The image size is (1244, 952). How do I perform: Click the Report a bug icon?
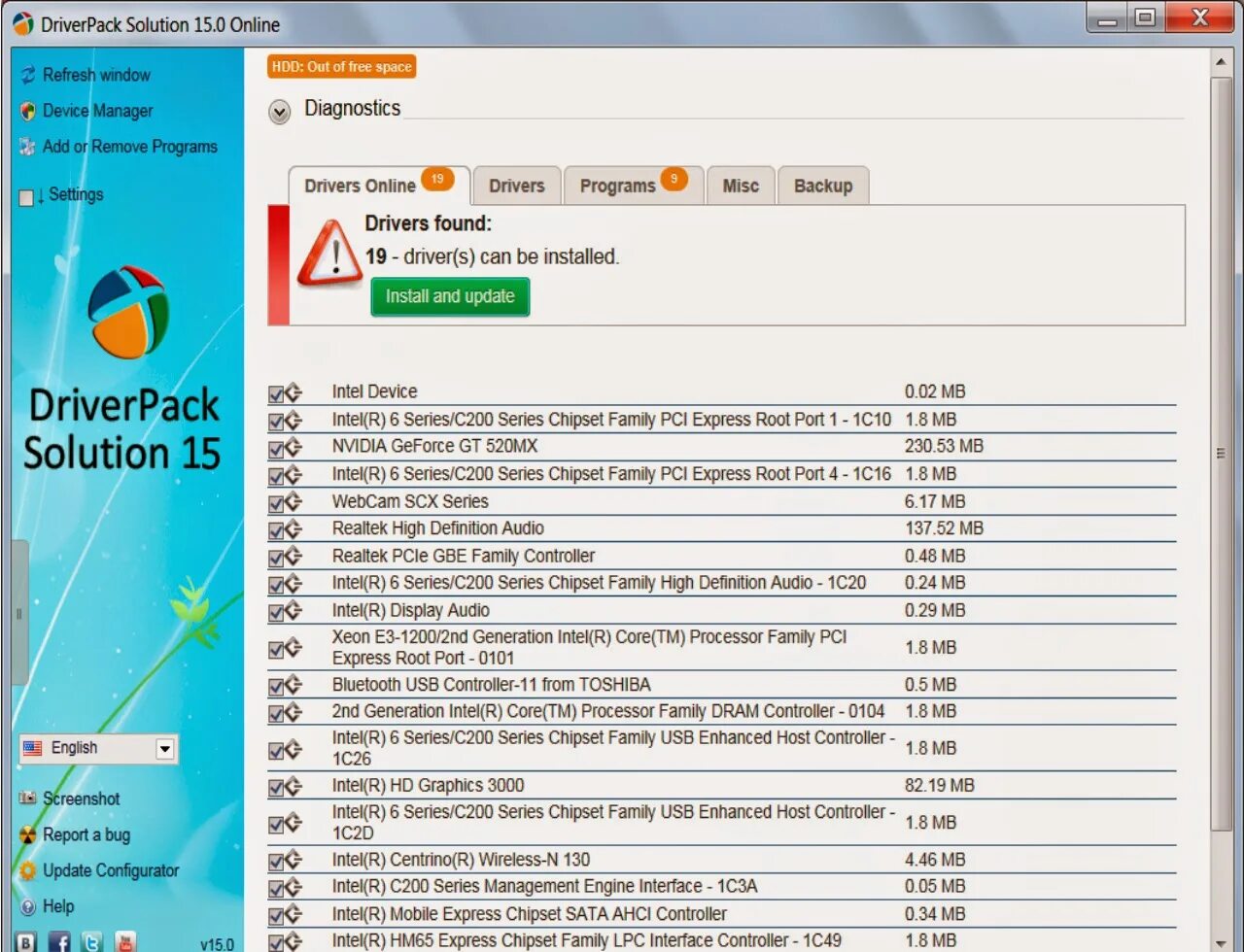pos(28,834)
